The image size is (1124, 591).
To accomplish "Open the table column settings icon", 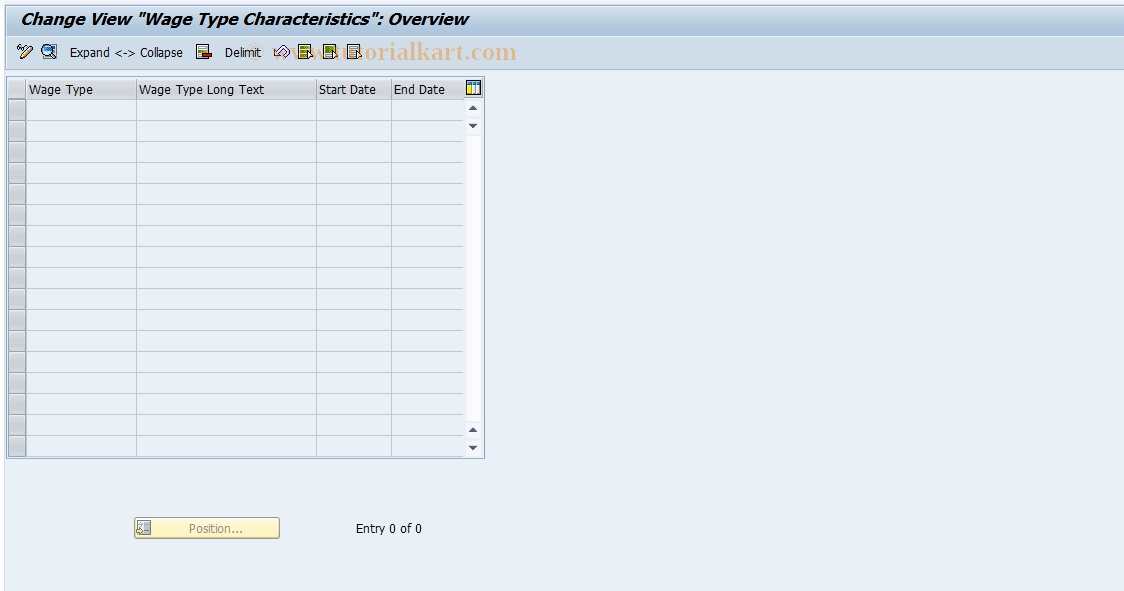I will [473, 88].
